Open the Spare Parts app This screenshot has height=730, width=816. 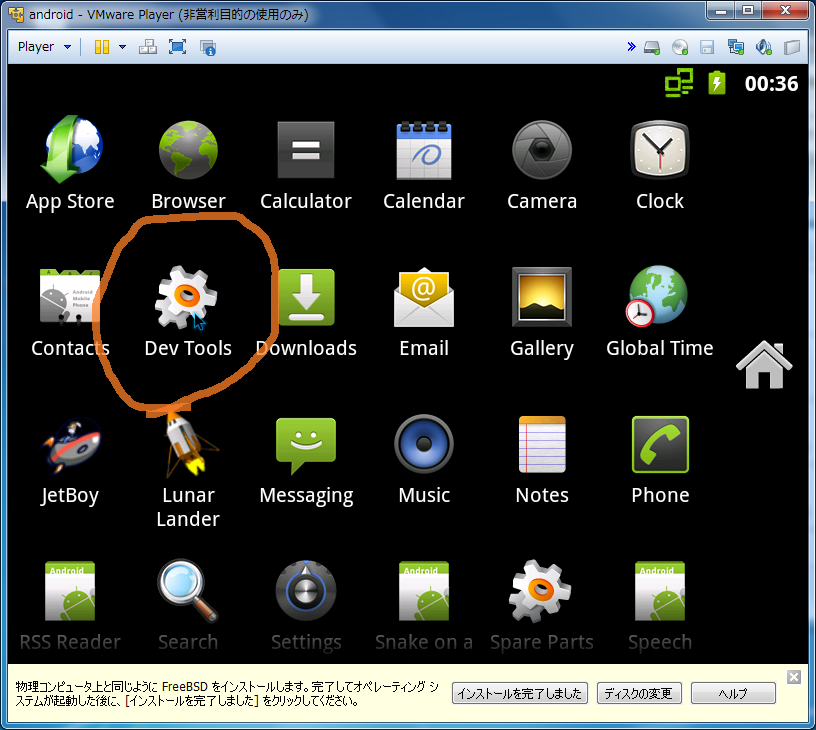pyautogui.click(x=541, y=590)
